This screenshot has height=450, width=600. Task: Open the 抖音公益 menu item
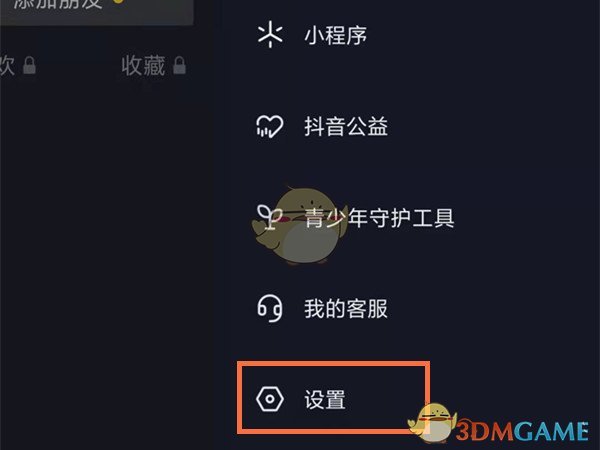pyautogui.click(x=346, y=126)
